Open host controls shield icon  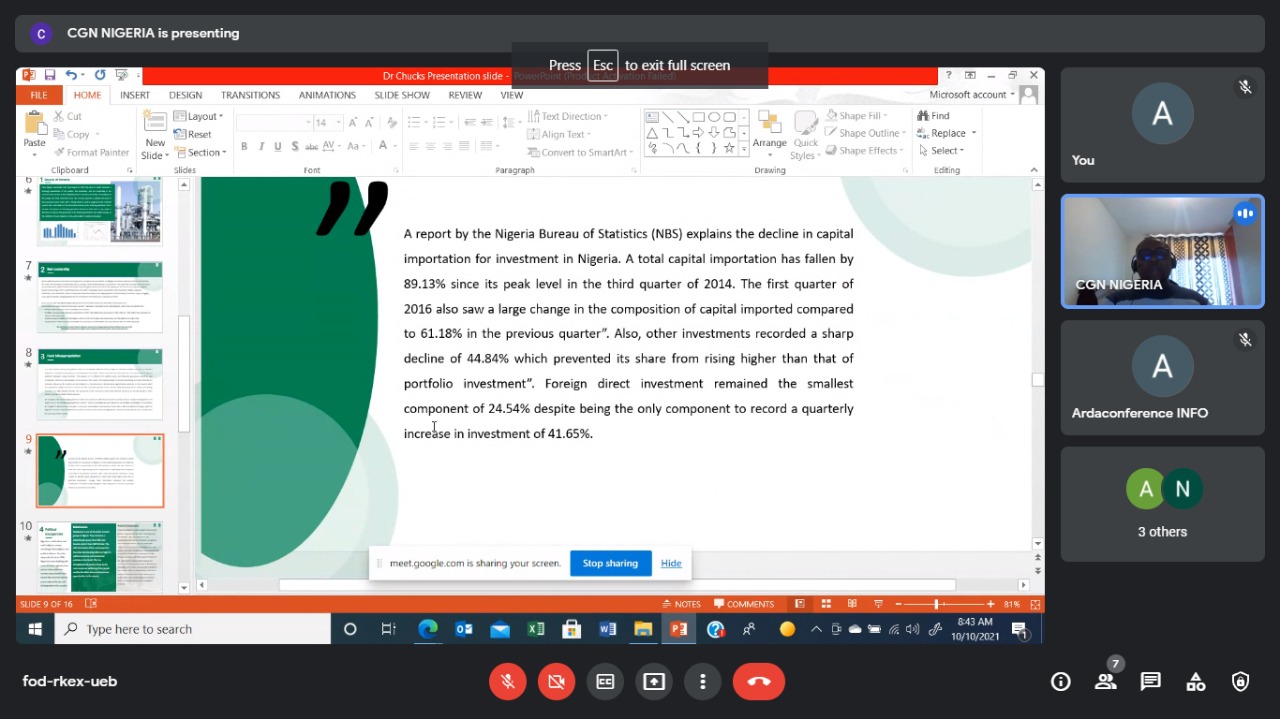[x=1241, y=681]
